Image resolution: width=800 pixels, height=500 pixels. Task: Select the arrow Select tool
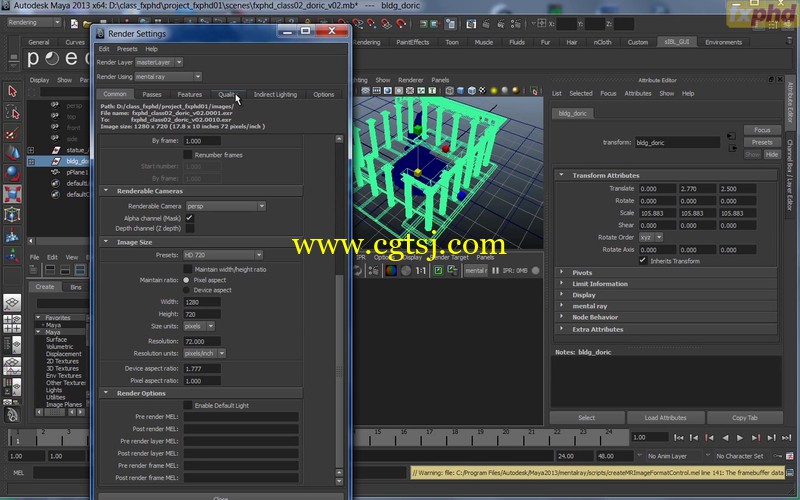pos(12,92)
